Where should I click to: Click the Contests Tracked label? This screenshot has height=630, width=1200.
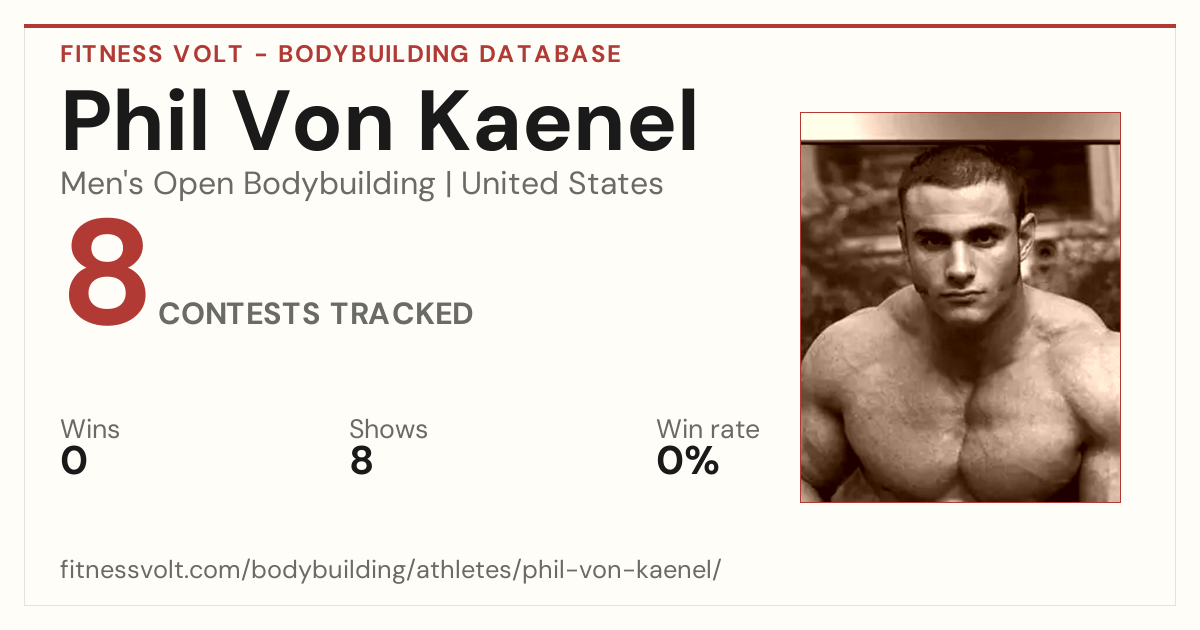(x=316, y=313)
